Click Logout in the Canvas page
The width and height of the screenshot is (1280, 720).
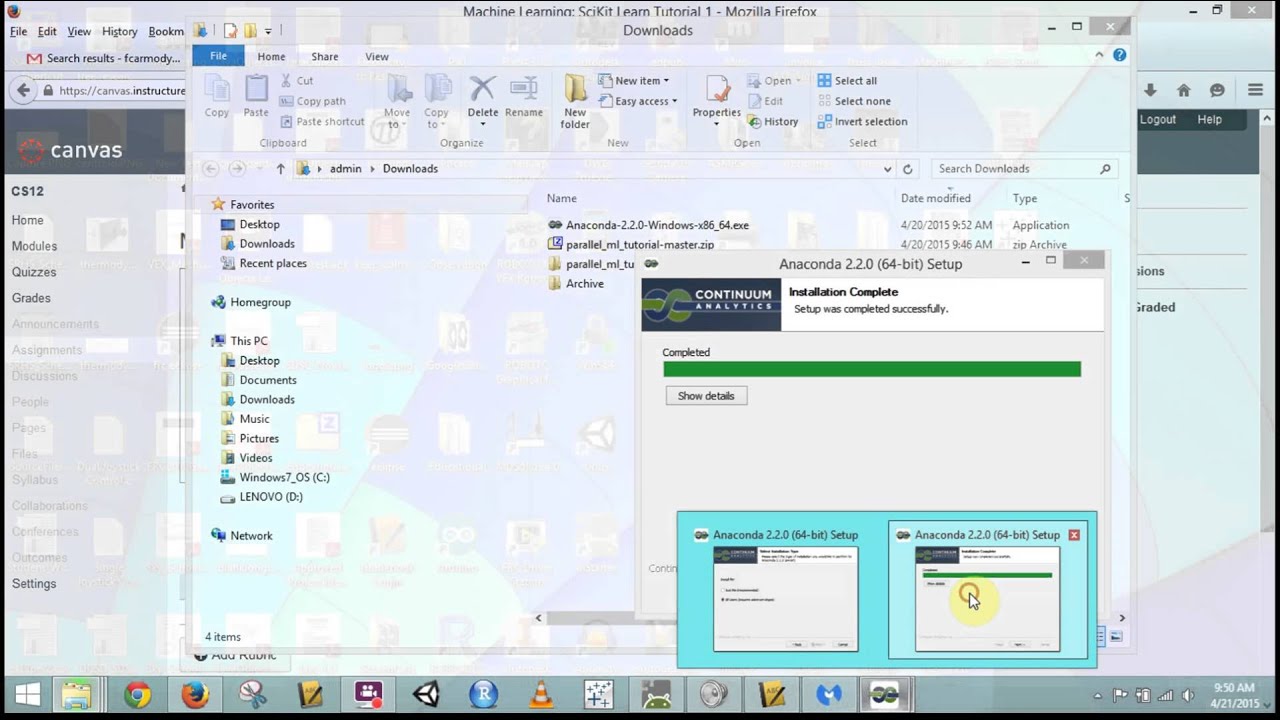point(1158,119)
